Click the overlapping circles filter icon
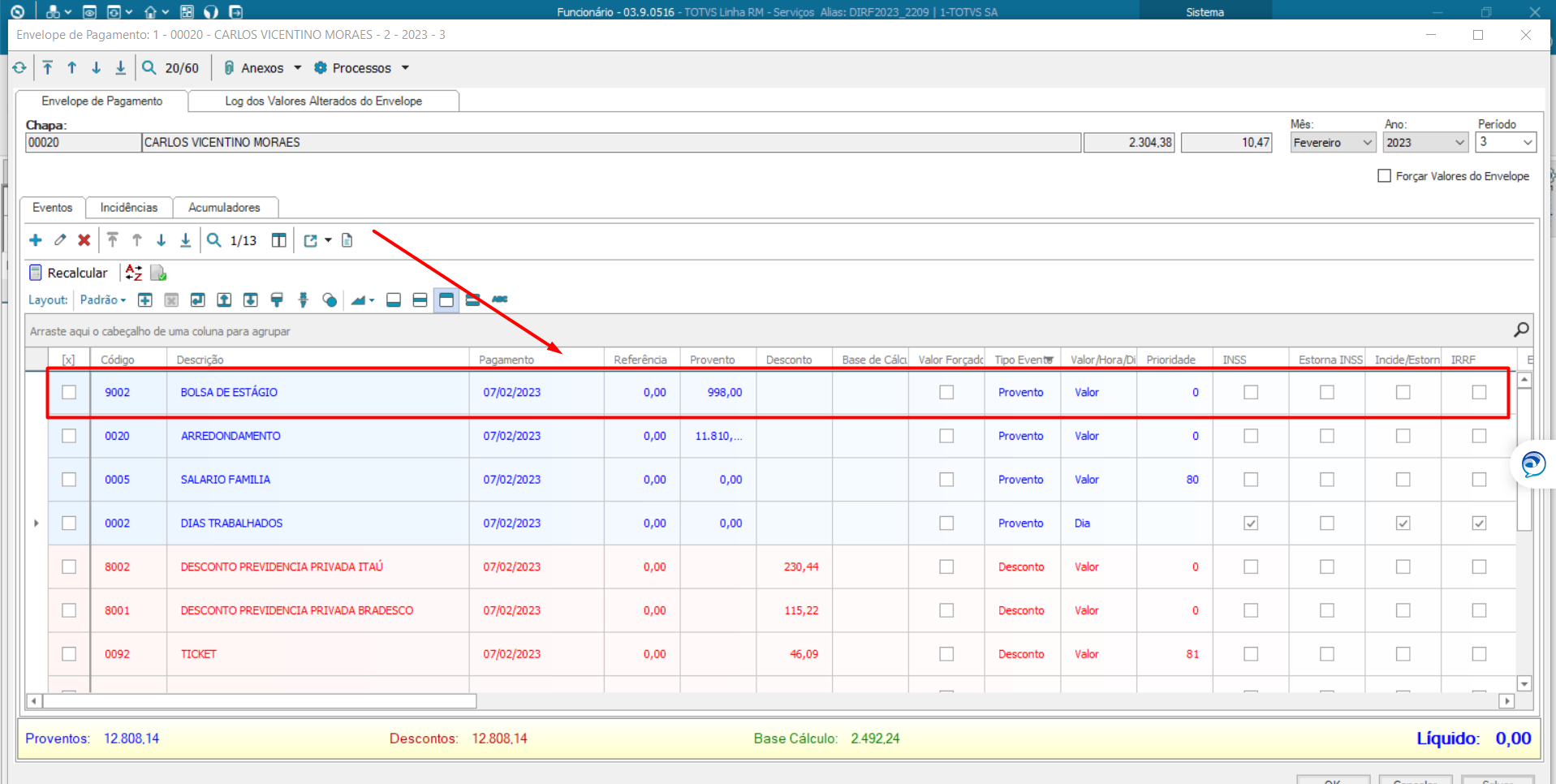The width and height of the screenshot is (1556, 784). click(330, 300)
